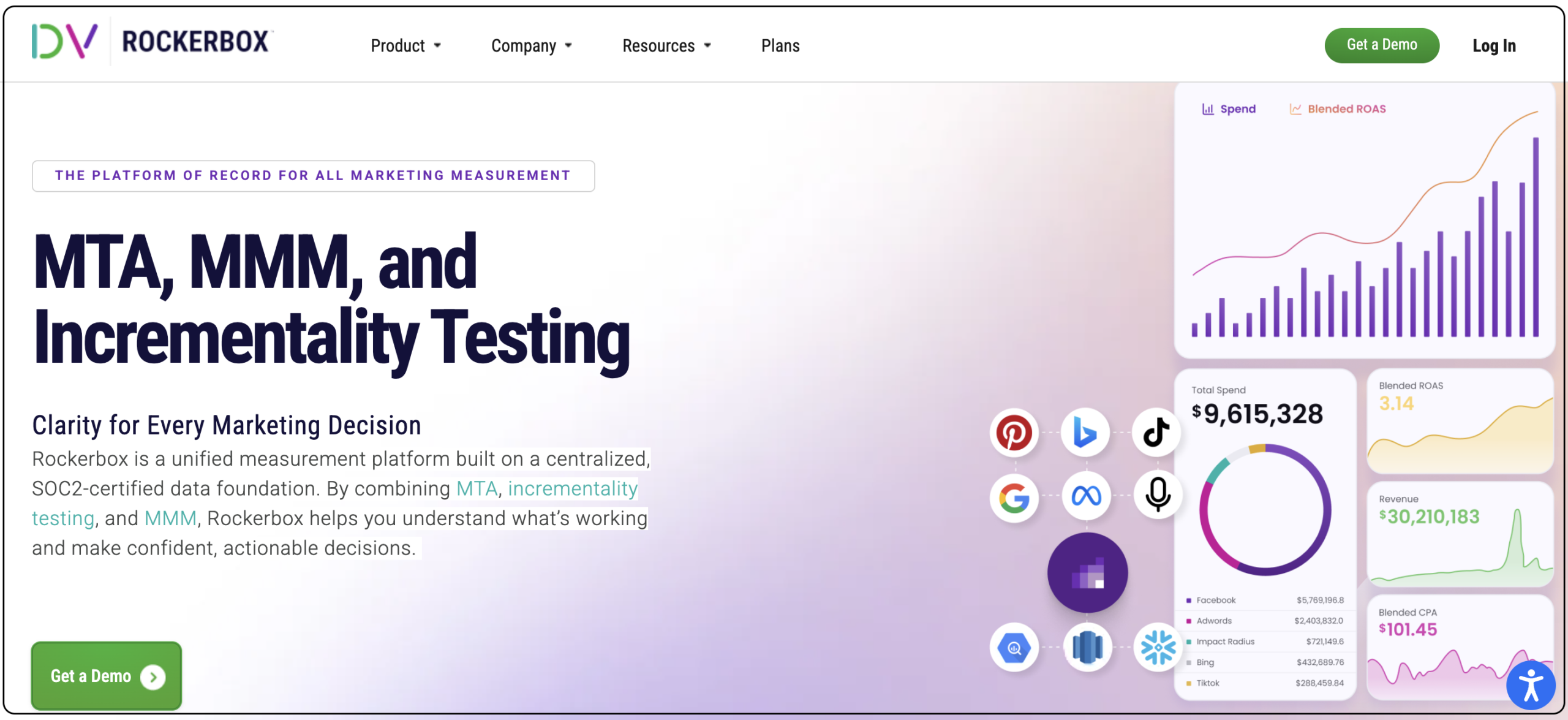Follow the MTA link in the paragraph
1568x720 pixels.
click(477, 488)
